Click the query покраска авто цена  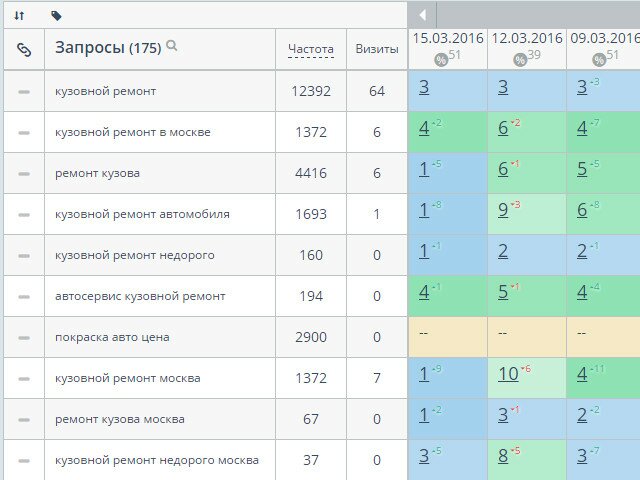pos(112,338)
